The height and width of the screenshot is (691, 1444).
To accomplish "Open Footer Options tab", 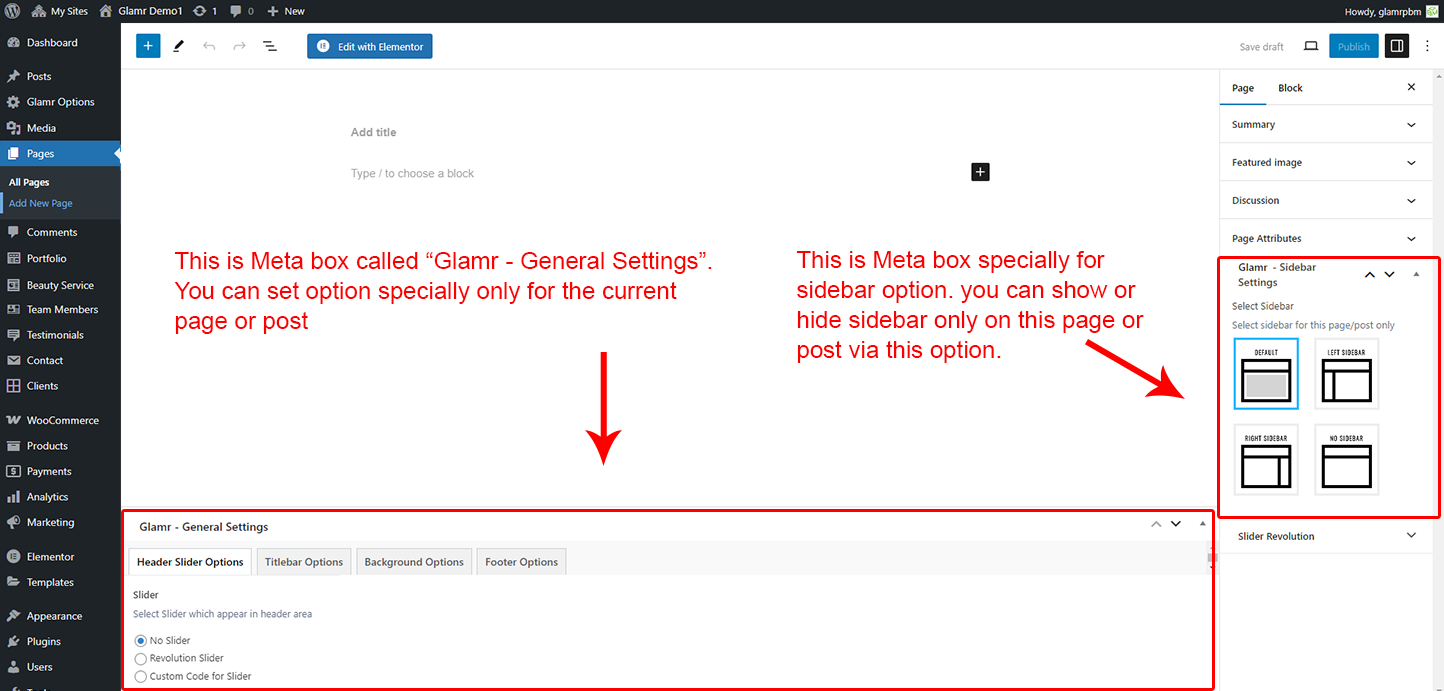I will click(521, 562).
